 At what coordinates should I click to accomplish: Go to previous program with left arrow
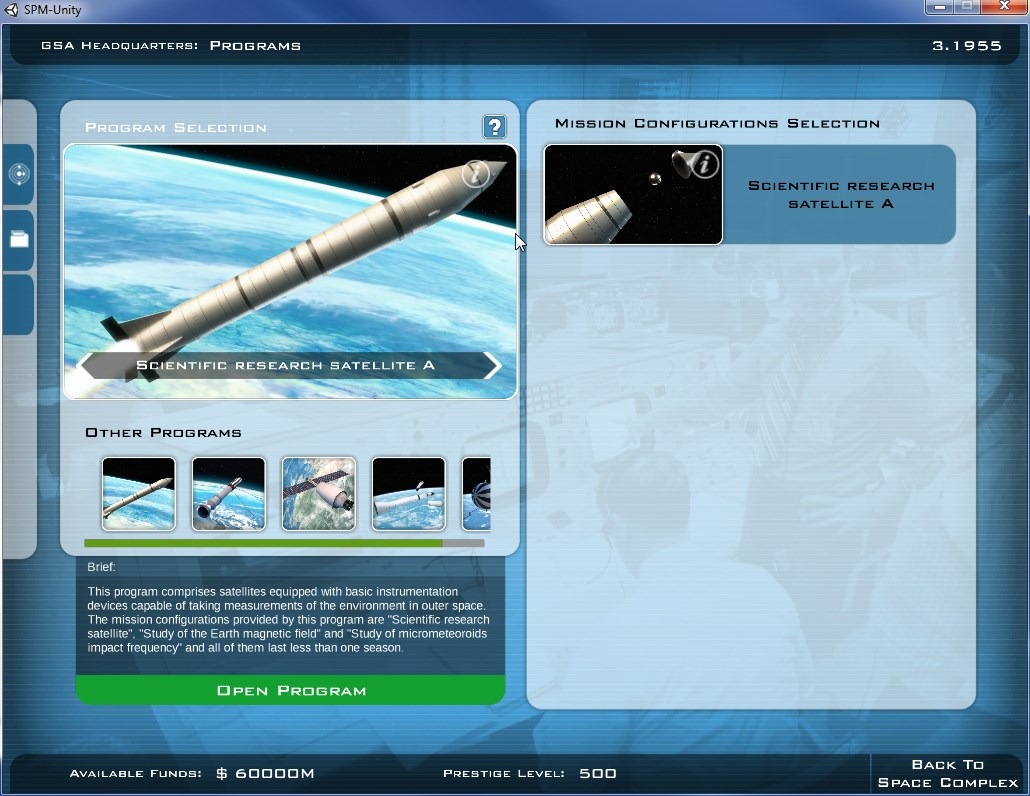click(88, 366)
